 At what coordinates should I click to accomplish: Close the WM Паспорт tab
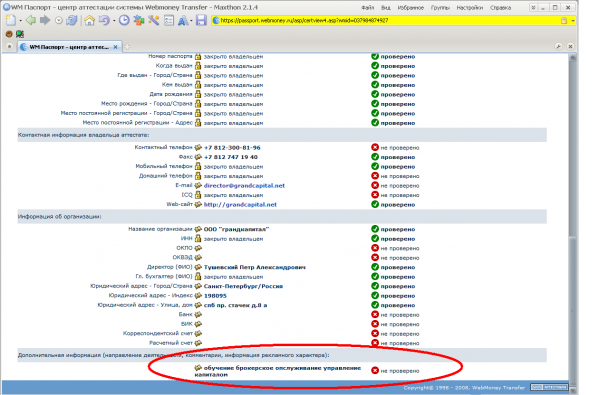[115, 47]
